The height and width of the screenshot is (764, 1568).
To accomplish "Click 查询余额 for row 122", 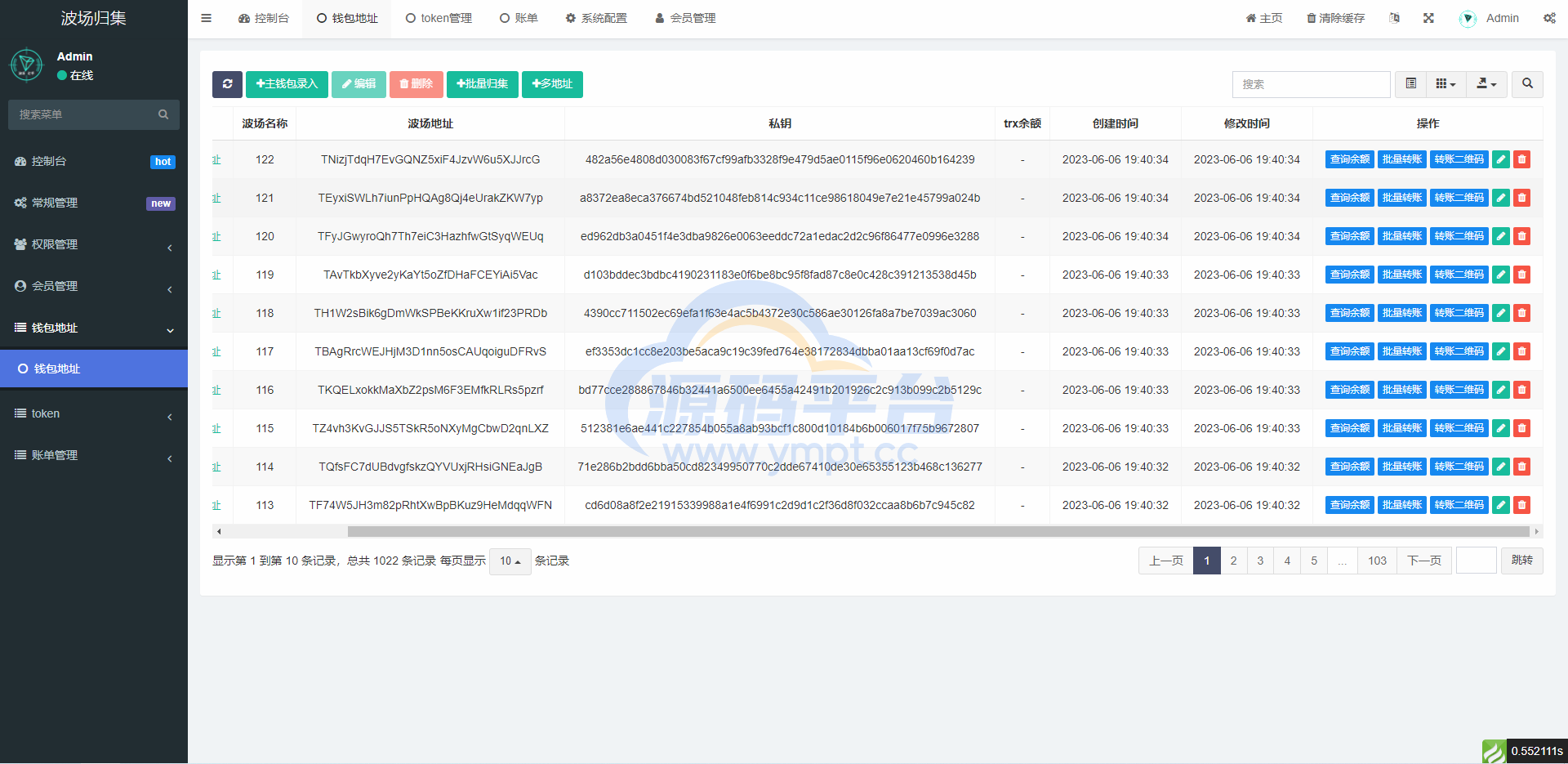I will pos(1350,159).
